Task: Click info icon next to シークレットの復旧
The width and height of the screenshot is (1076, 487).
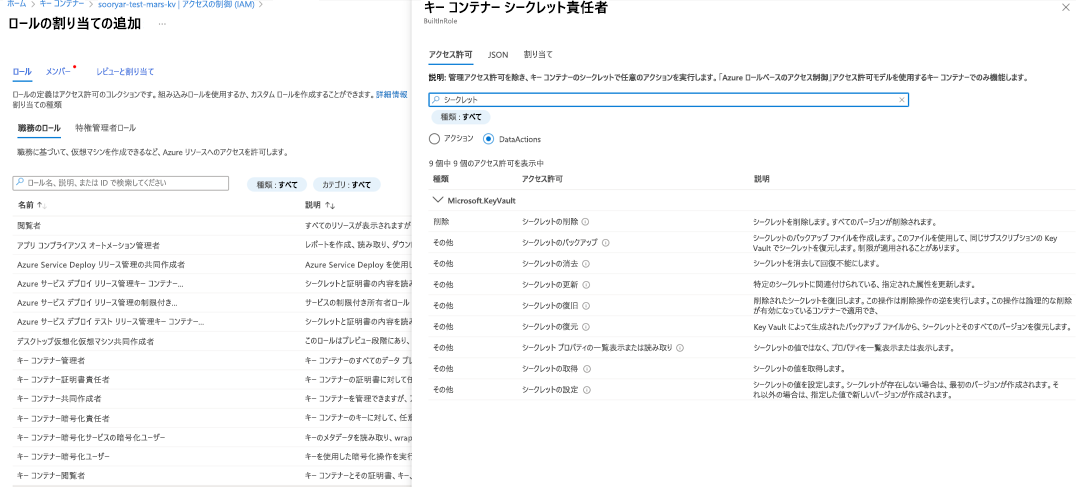Action: 585,305
